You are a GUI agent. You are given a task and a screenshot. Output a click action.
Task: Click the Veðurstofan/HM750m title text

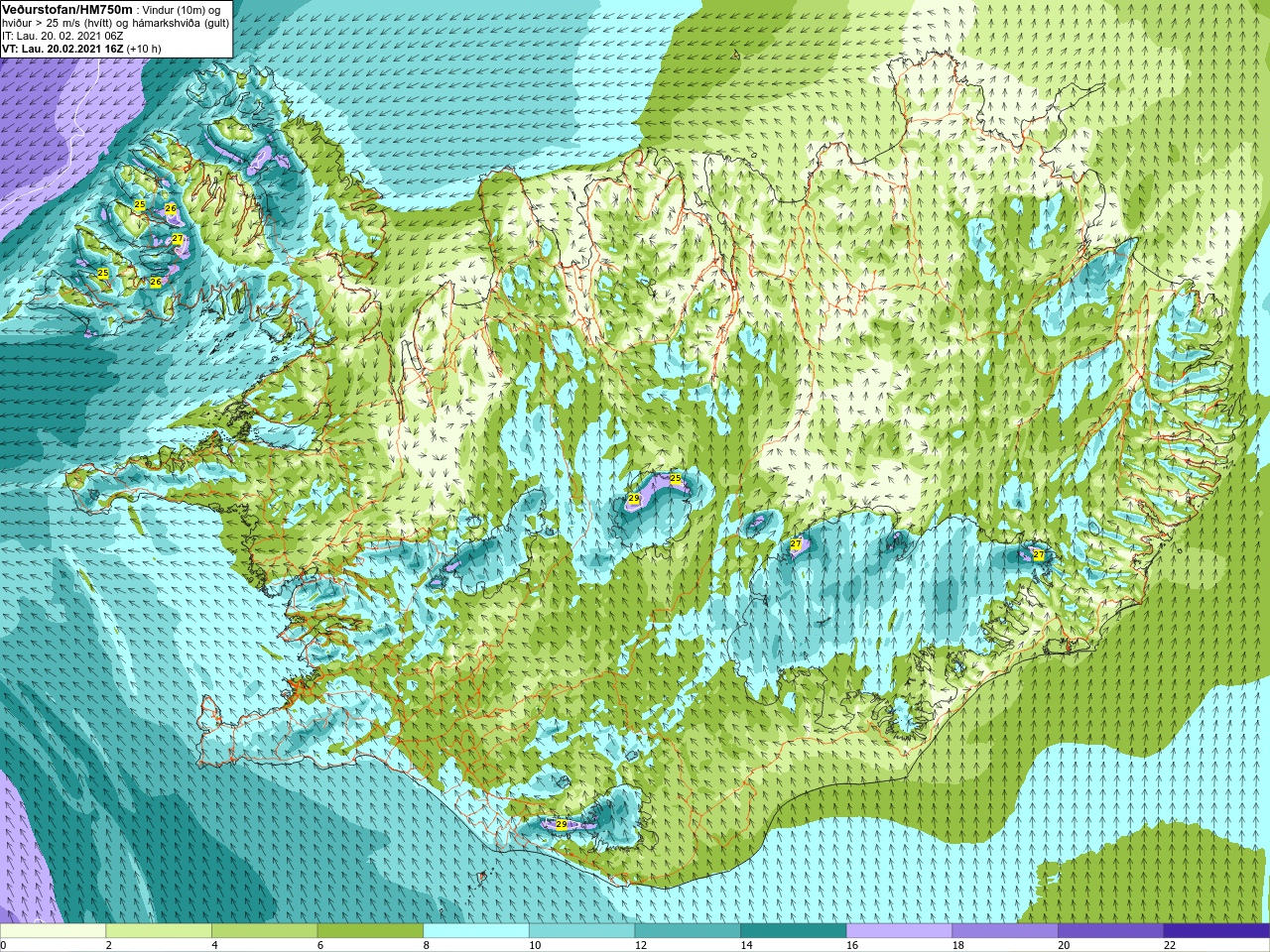pyautogui.click(x=67, y=9)
